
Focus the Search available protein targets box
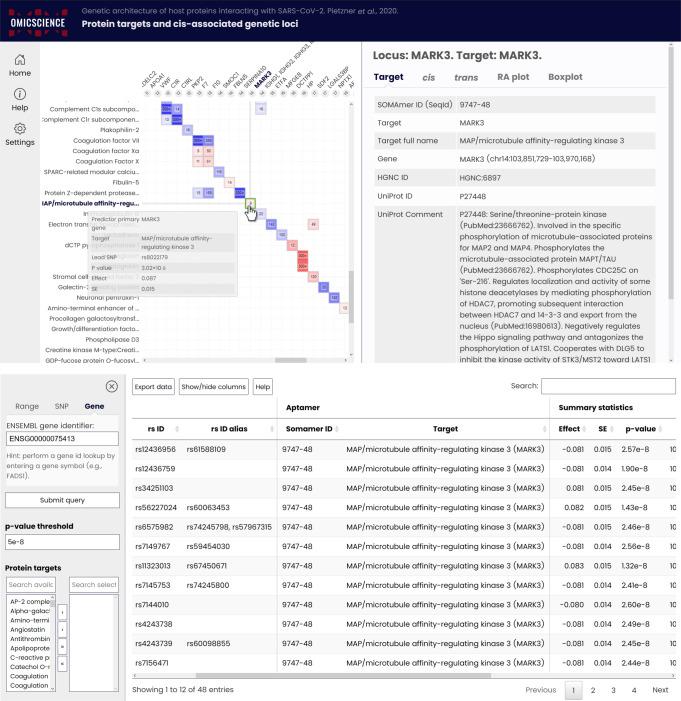pyautogui.click(x=31, y=585)
